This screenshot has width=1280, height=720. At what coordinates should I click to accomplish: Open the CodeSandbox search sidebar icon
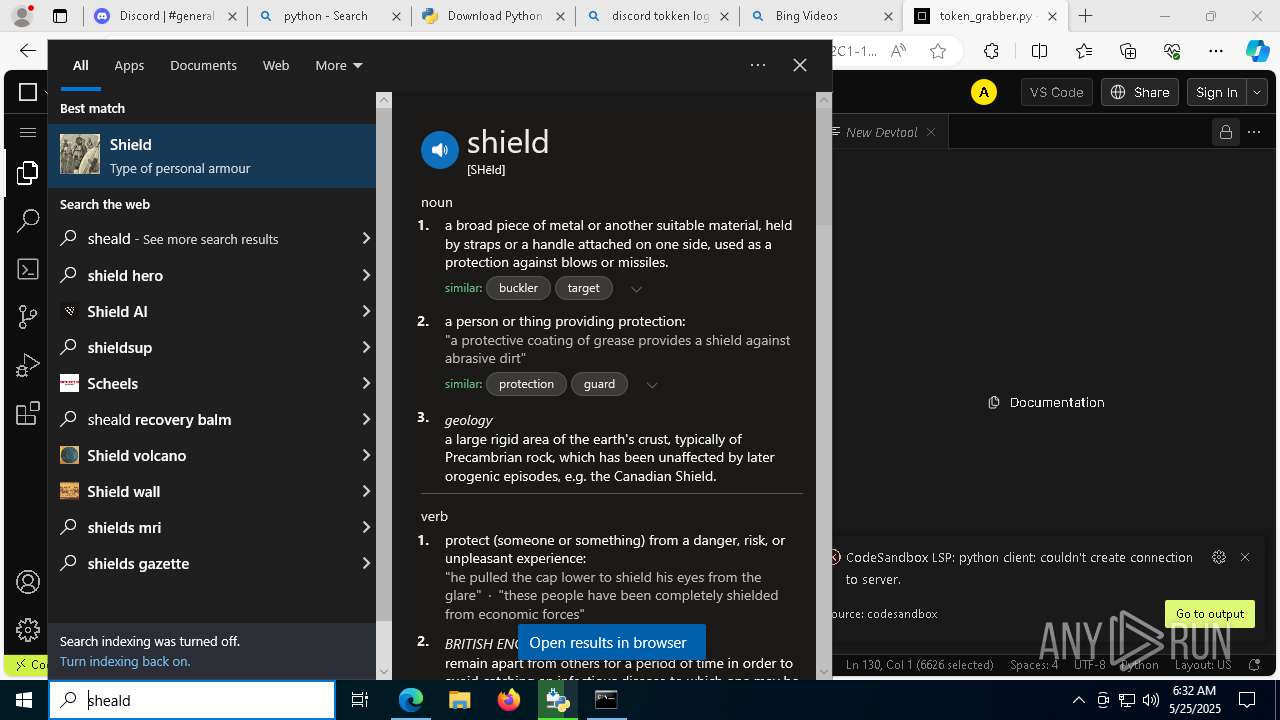coord(28,221)
